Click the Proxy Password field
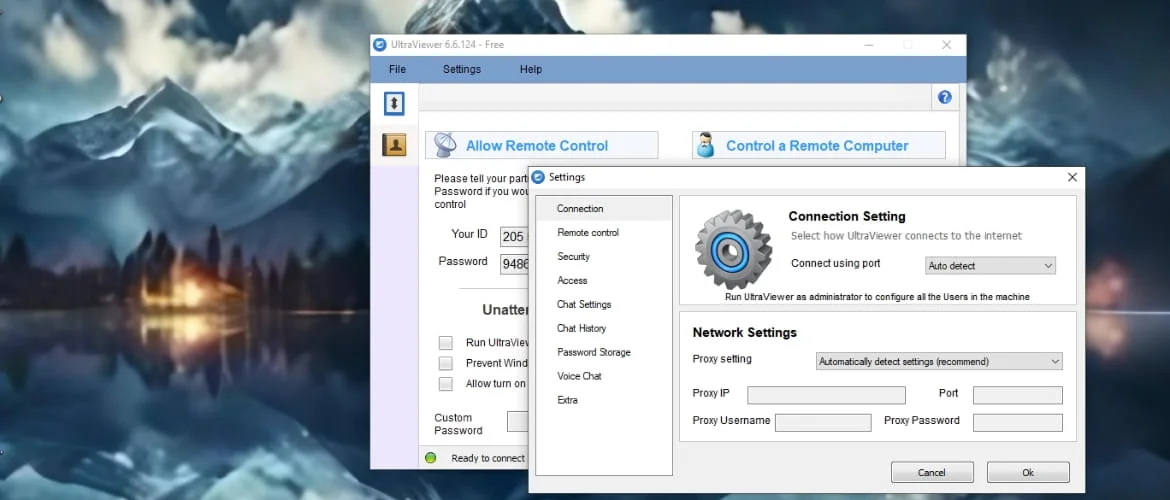Image resolution: width=1170 pixels, height=500 pixels. (1018, 422)
